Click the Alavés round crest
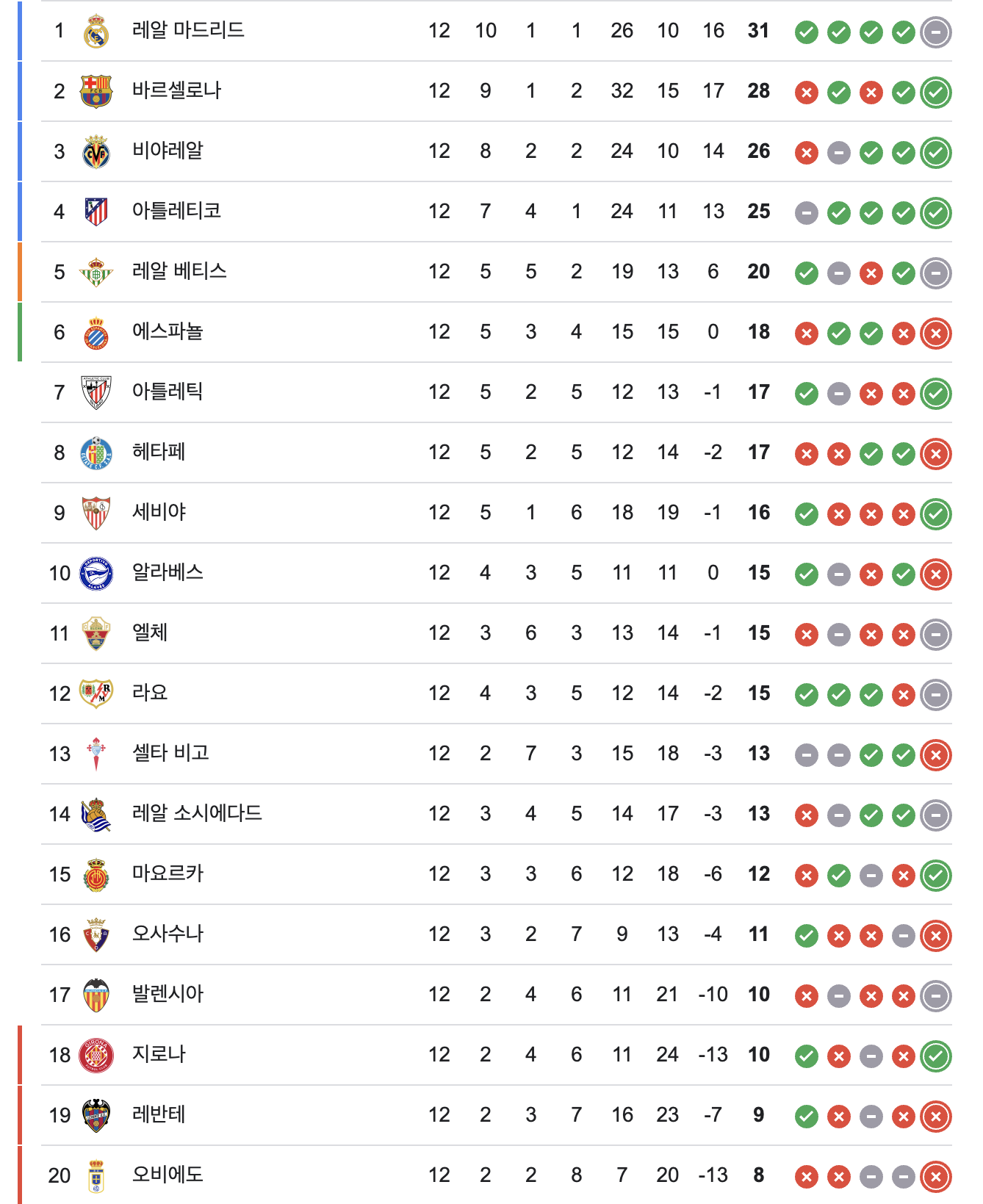The width and height of the screenshot is (983, 1204). (x=96, y=574)
